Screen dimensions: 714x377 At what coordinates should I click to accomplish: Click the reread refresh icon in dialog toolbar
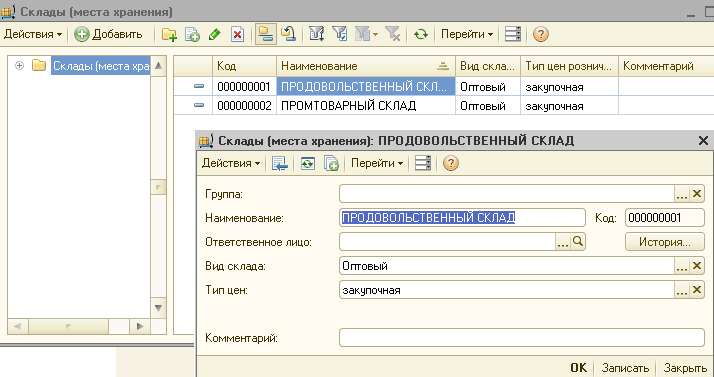(308, 163)
